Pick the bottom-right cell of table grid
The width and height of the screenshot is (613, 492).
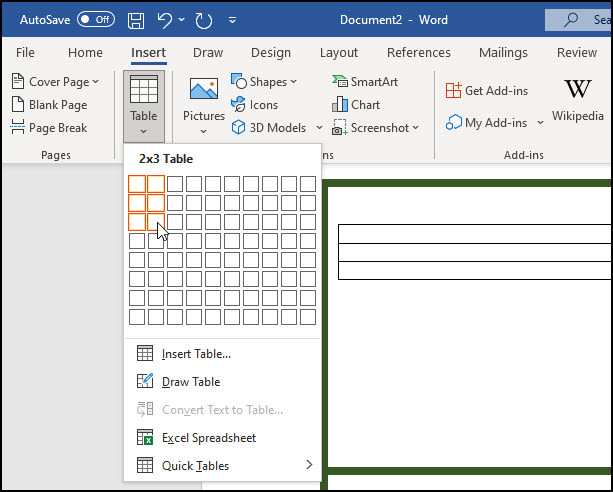(x=308, y=317)
